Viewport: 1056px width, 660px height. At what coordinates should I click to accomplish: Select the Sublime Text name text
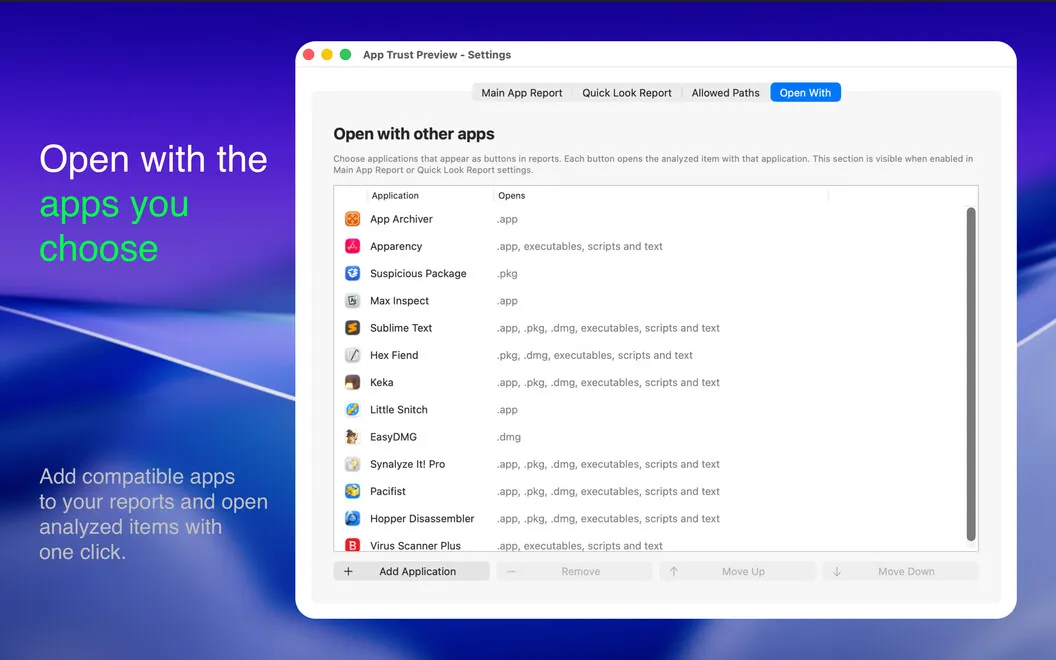(x=401, y=328)
